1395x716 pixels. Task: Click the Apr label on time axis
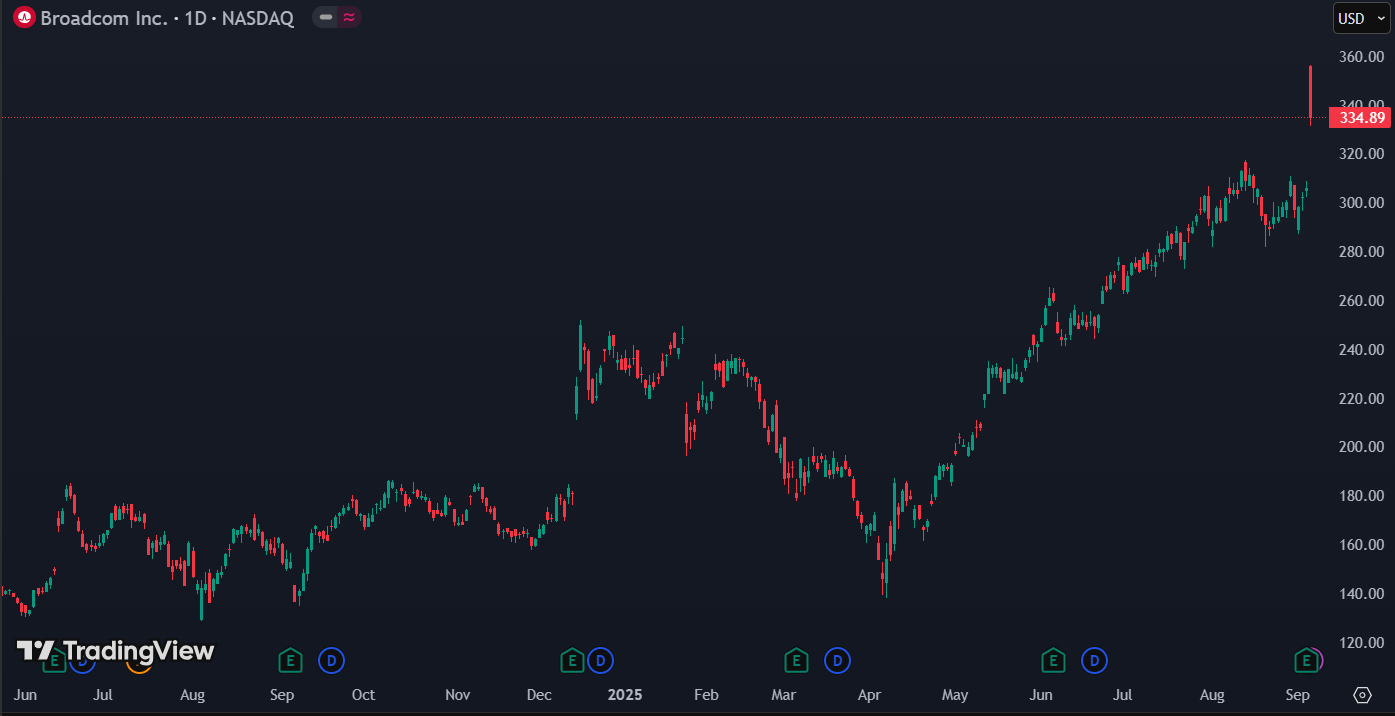point(869,695)
